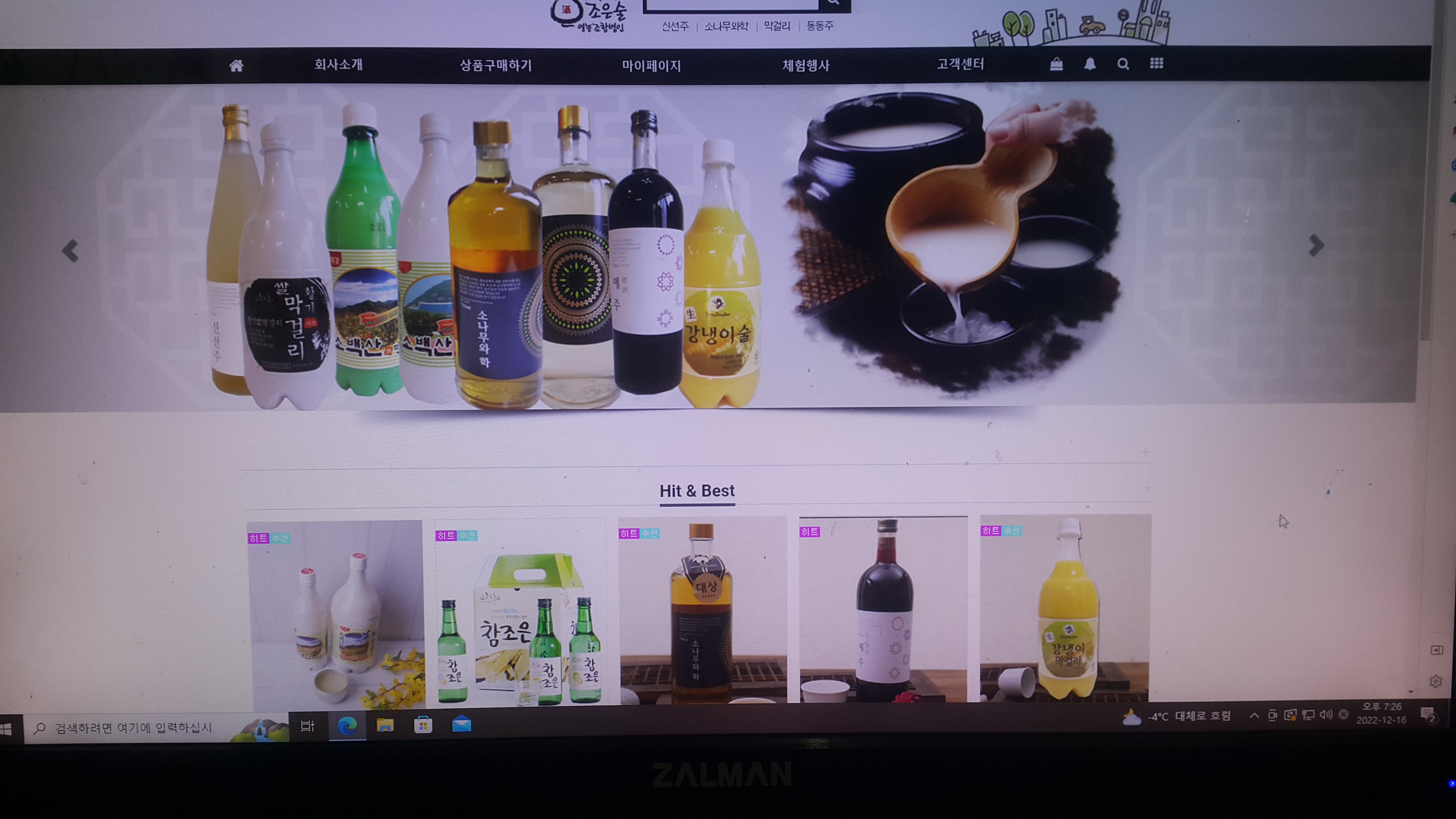
Task: Open the 상품구매하기 menu
Action: [x=496, y=65]
